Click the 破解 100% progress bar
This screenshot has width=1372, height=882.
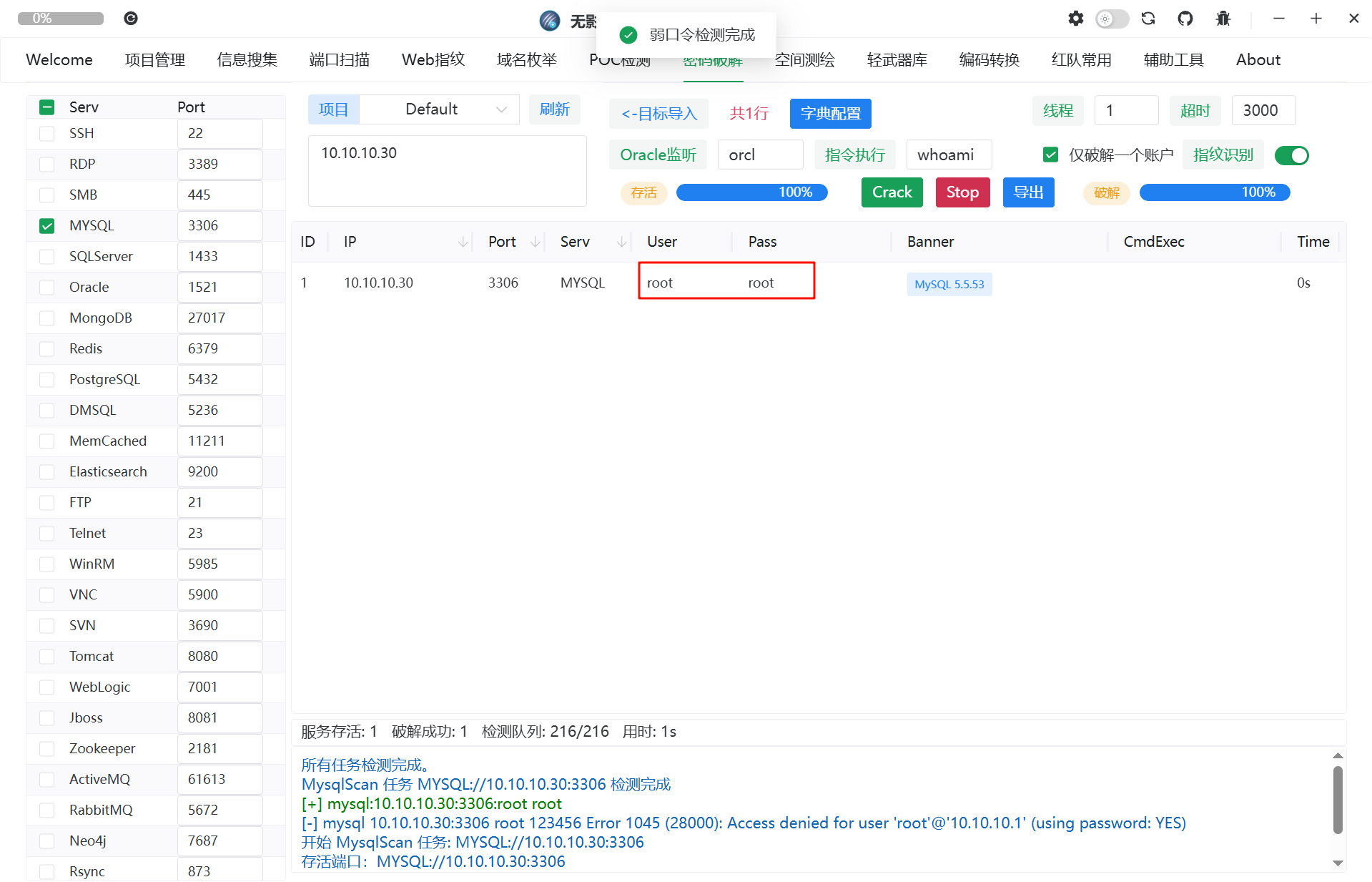(1214, 192)
